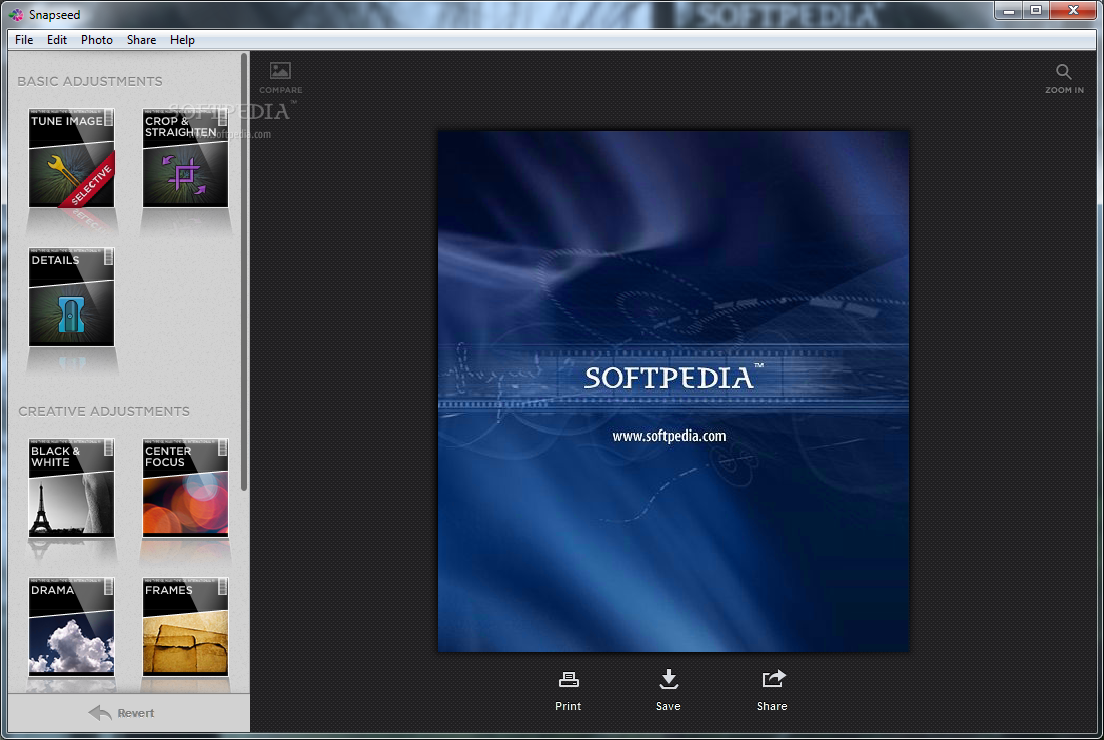Maximize the Snapseed window
This screenshot has height=740, width=1104.
tap(1036, 11)
